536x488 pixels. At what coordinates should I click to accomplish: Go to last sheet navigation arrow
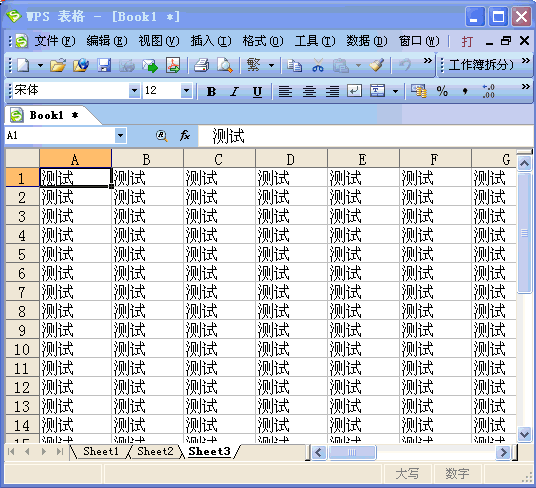pyautogui.click(x=60, y=451)
